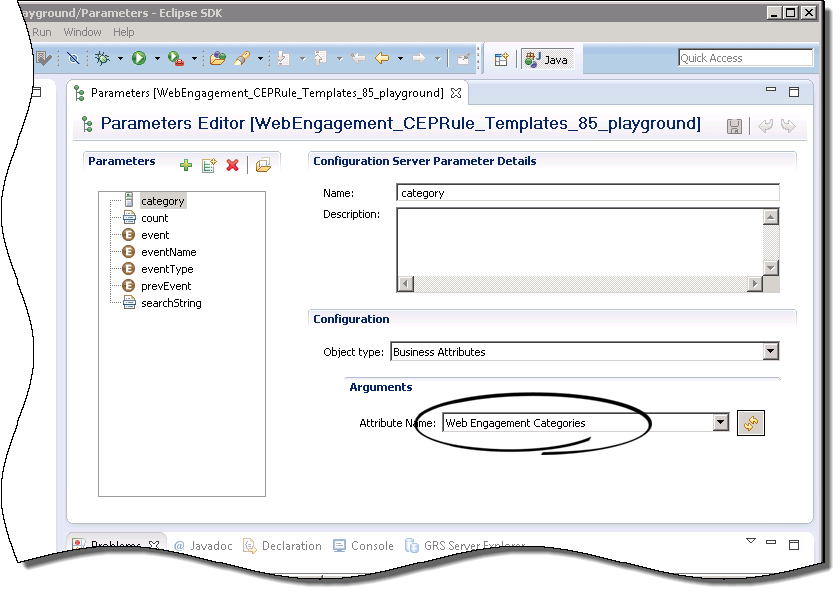
Task: Click the Open Perspective icon
Action: tap(502, 59)
